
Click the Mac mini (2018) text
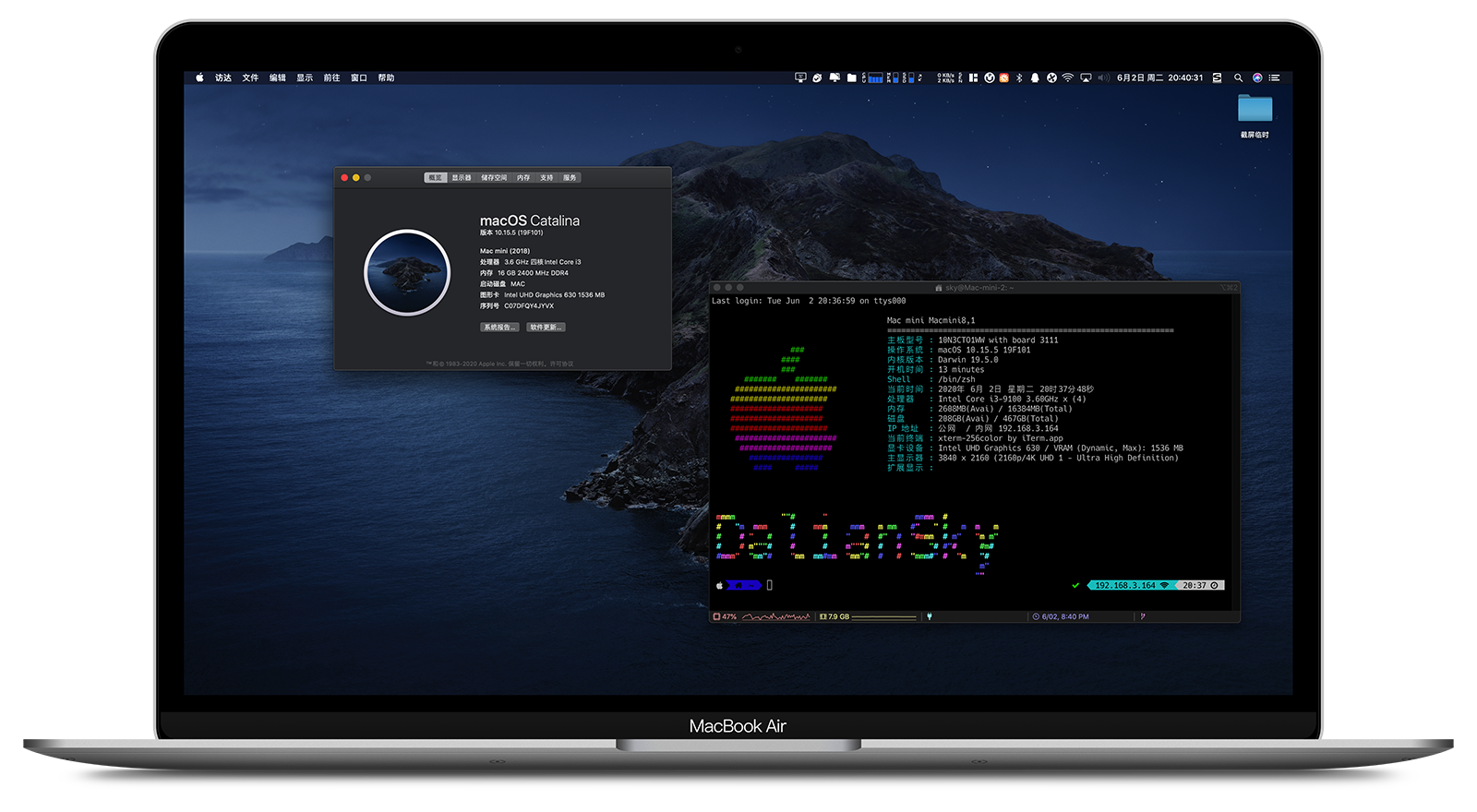tap(505, 251)
